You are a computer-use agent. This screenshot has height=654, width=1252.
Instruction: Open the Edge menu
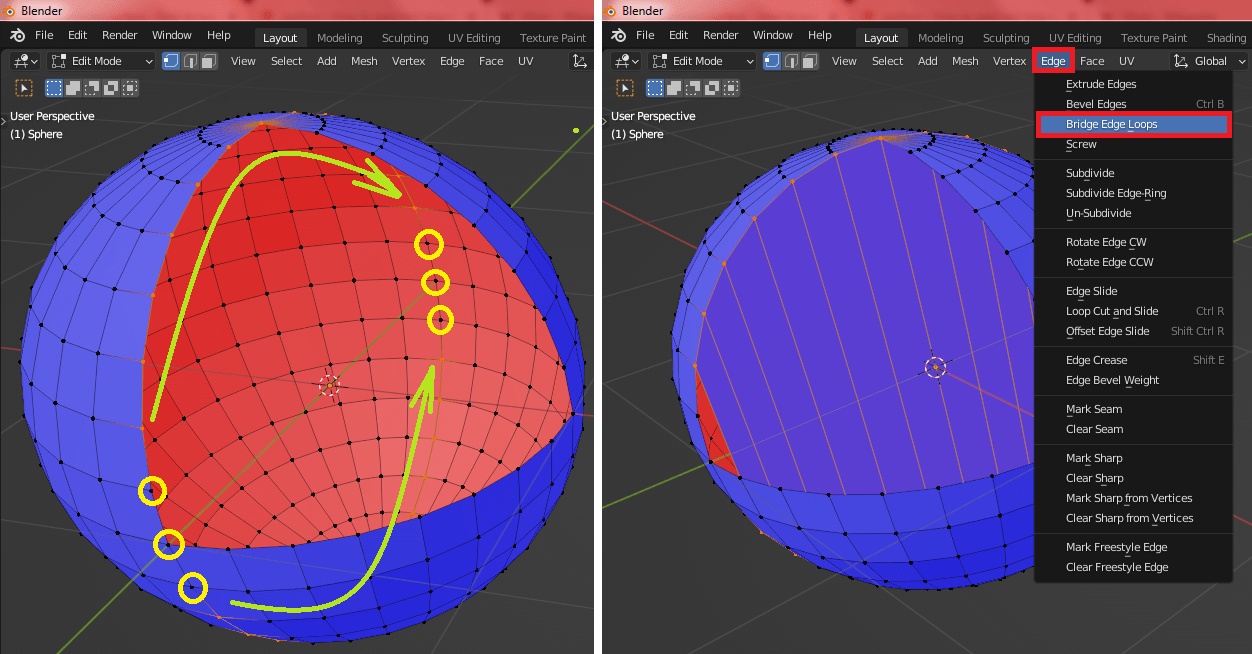click(x=1053, y=60)
